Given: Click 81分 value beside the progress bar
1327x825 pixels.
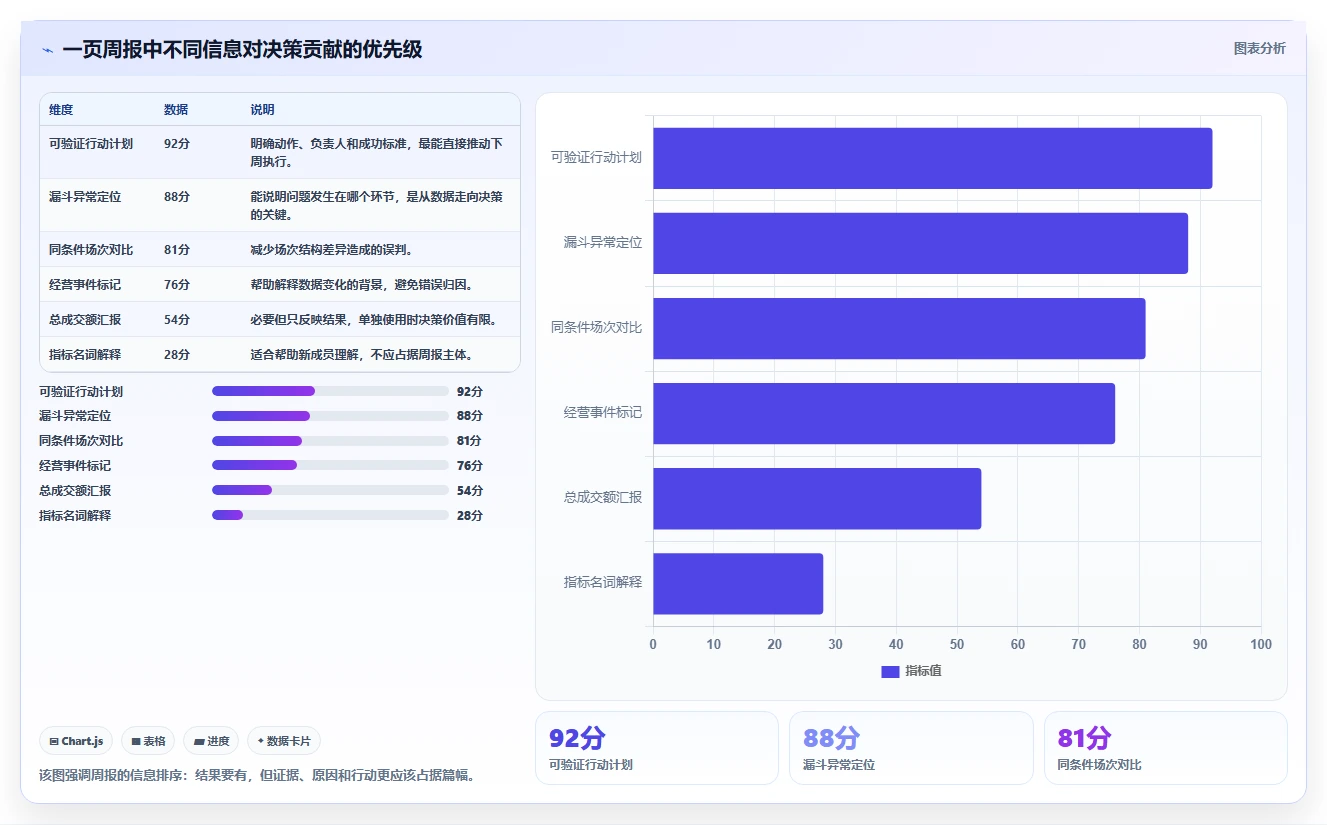Looking at the screenshot, I should click(x=470, y=441).
